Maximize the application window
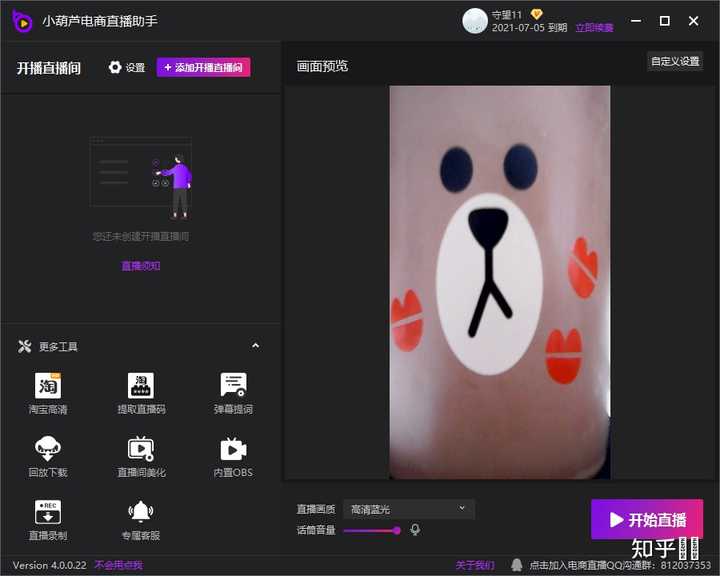The image size is (720, 576). click(x=664, y=21)
